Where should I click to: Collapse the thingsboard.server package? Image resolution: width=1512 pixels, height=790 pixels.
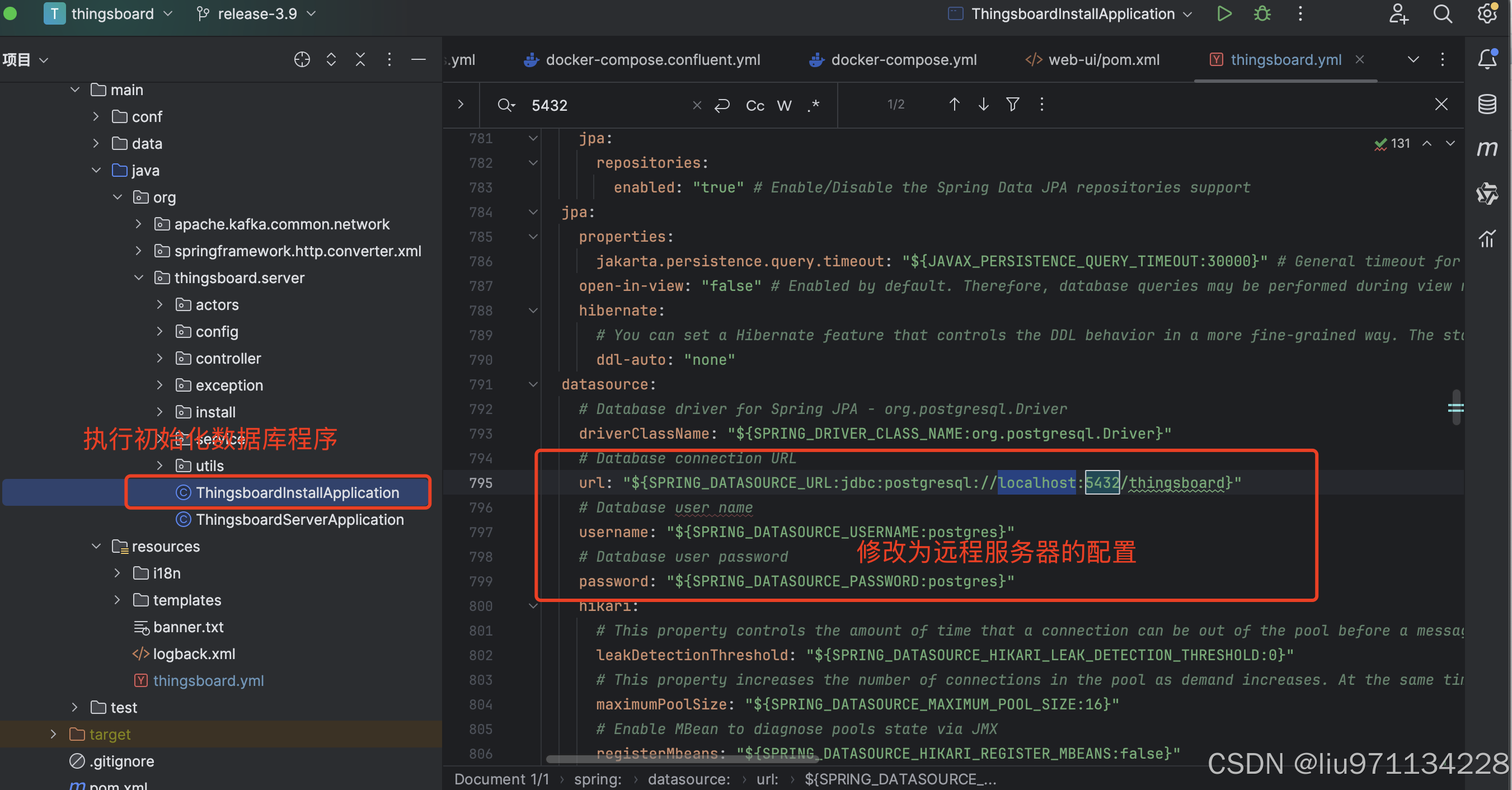point(139,278)
